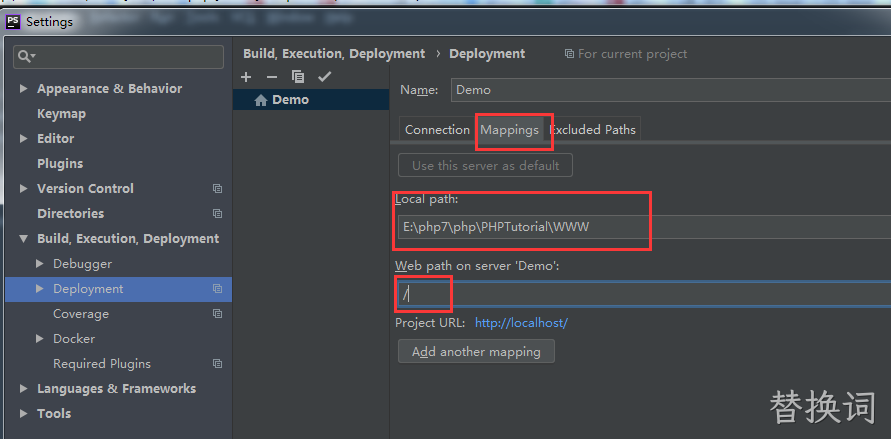Select Keymap in settings tree
The height and width of the screenshot is (439, 891).
61,114
